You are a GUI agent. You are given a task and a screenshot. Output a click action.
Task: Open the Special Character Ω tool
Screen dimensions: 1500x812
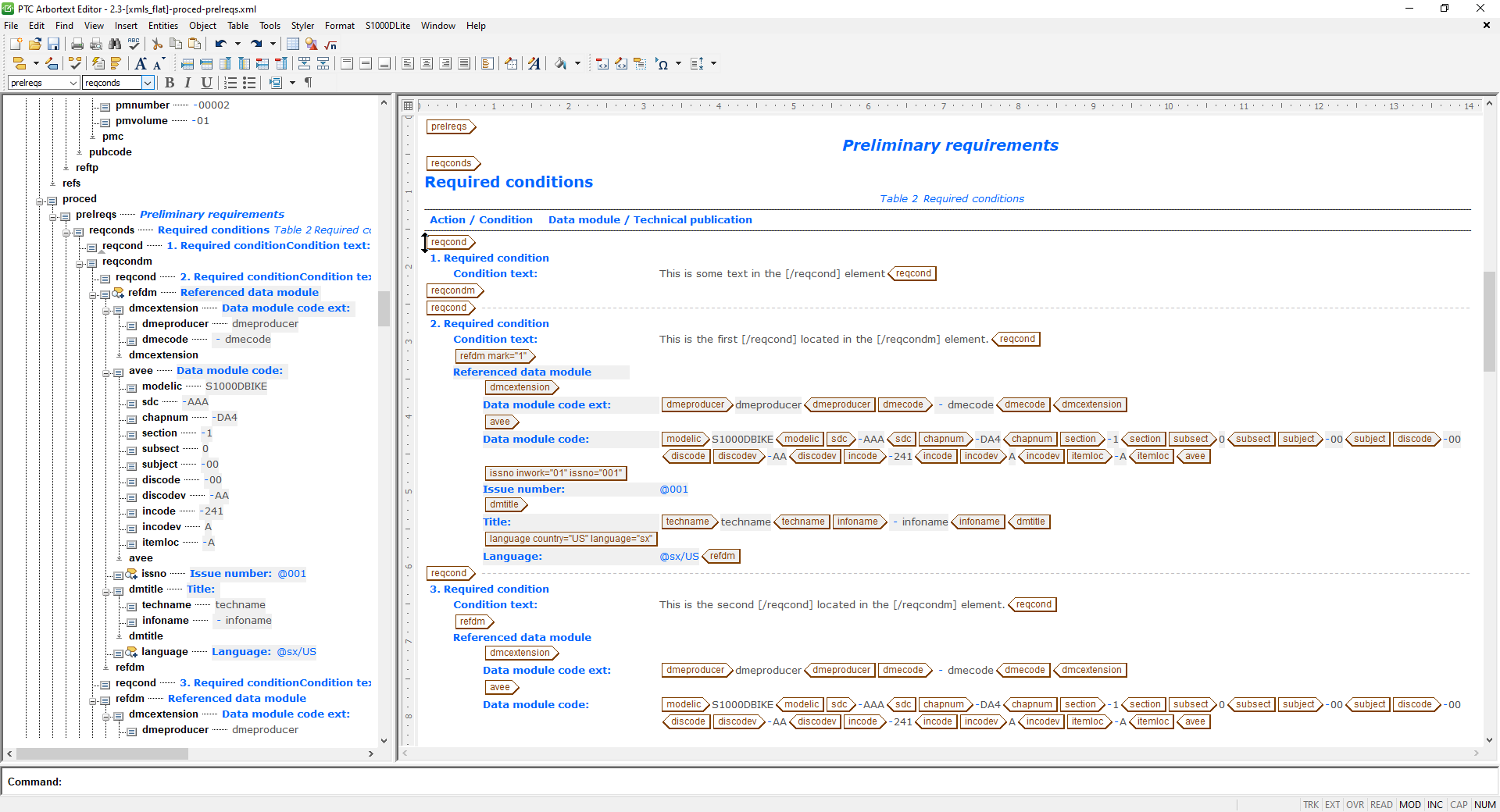pos(662,64)
